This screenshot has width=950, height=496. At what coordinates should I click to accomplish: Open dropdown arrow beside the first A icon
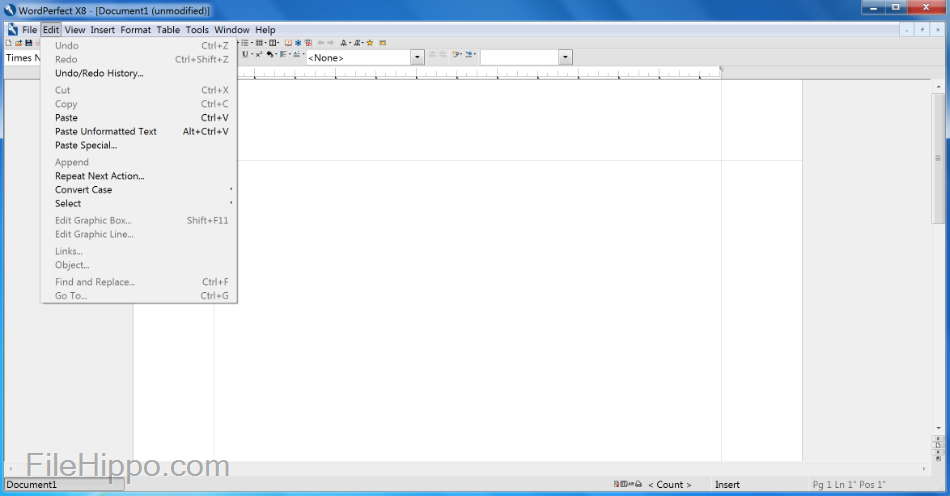(x=350, y=43)
